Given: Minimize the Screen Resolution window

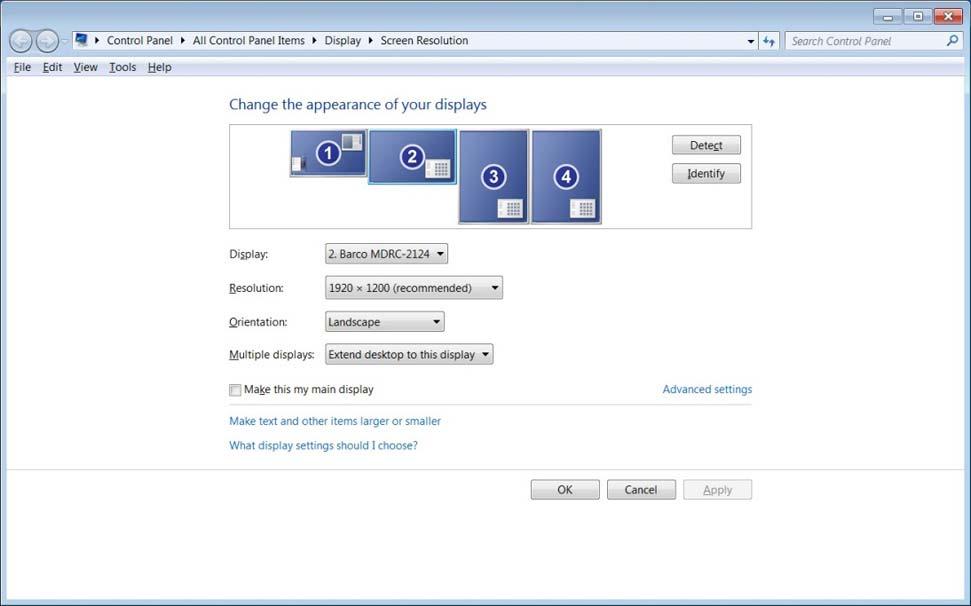Looking at the screenshot, I should tap(887, 17).
